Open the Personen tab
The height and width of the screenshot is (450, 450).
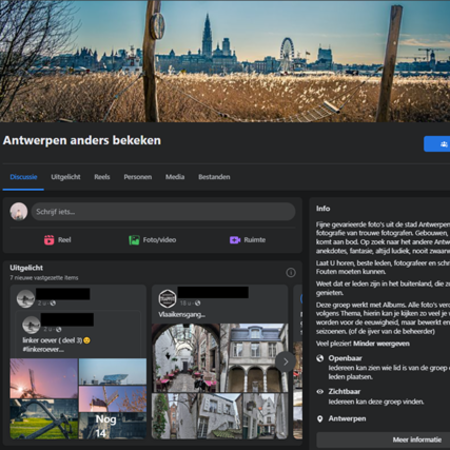[x=138, y=177]
